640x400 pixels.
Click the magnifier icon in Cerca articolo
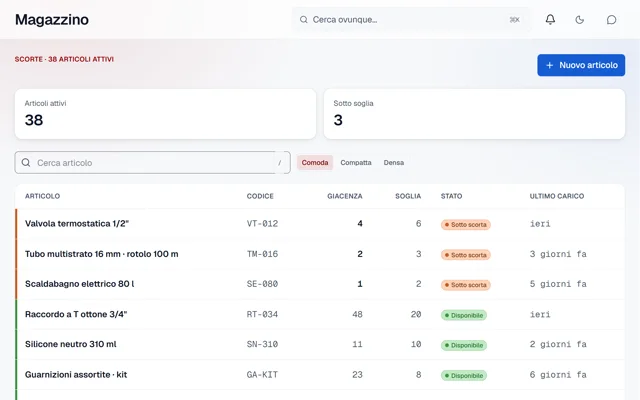click(26, 162)
